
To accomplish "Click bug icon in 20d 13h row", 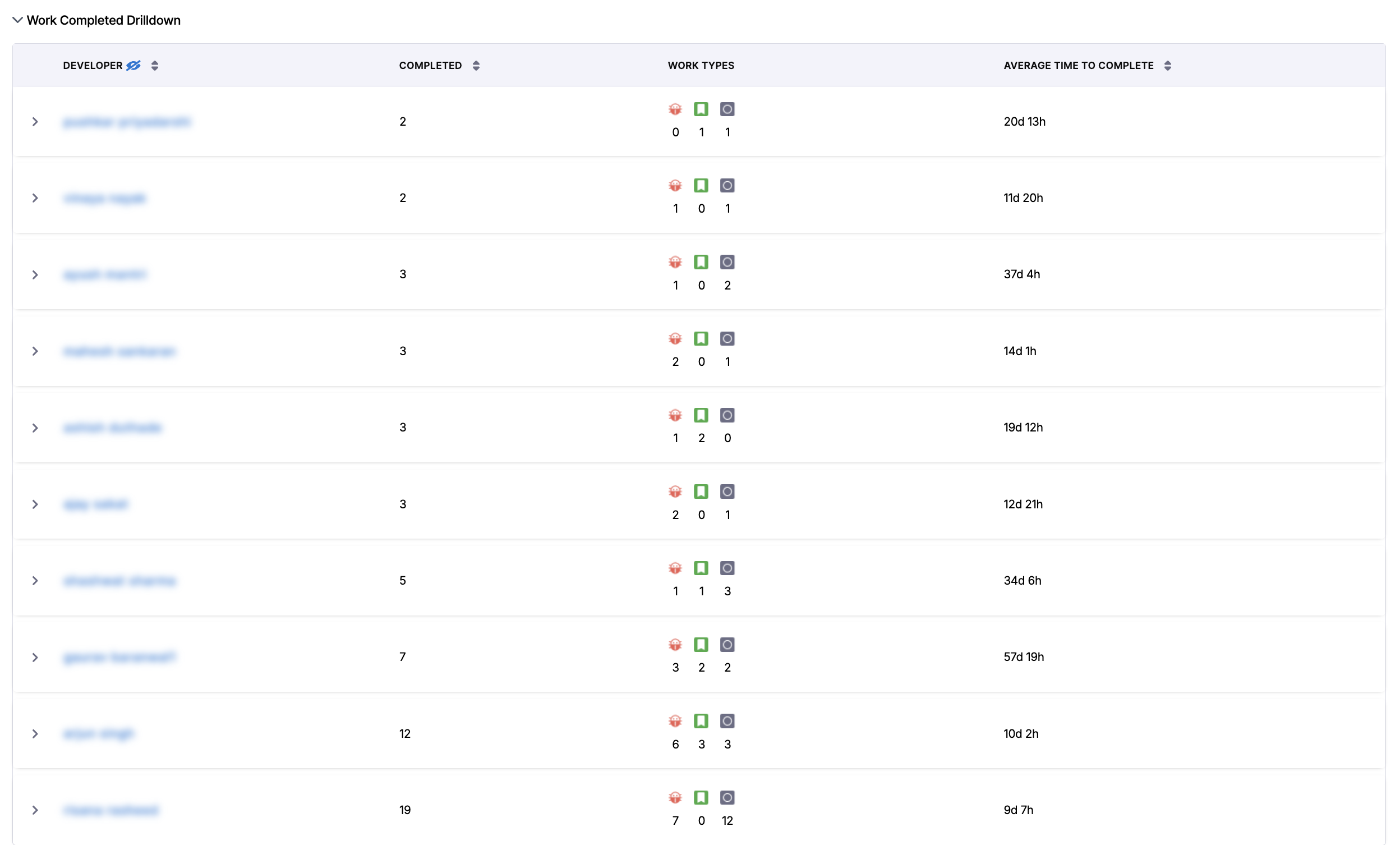I will point(675,109).
